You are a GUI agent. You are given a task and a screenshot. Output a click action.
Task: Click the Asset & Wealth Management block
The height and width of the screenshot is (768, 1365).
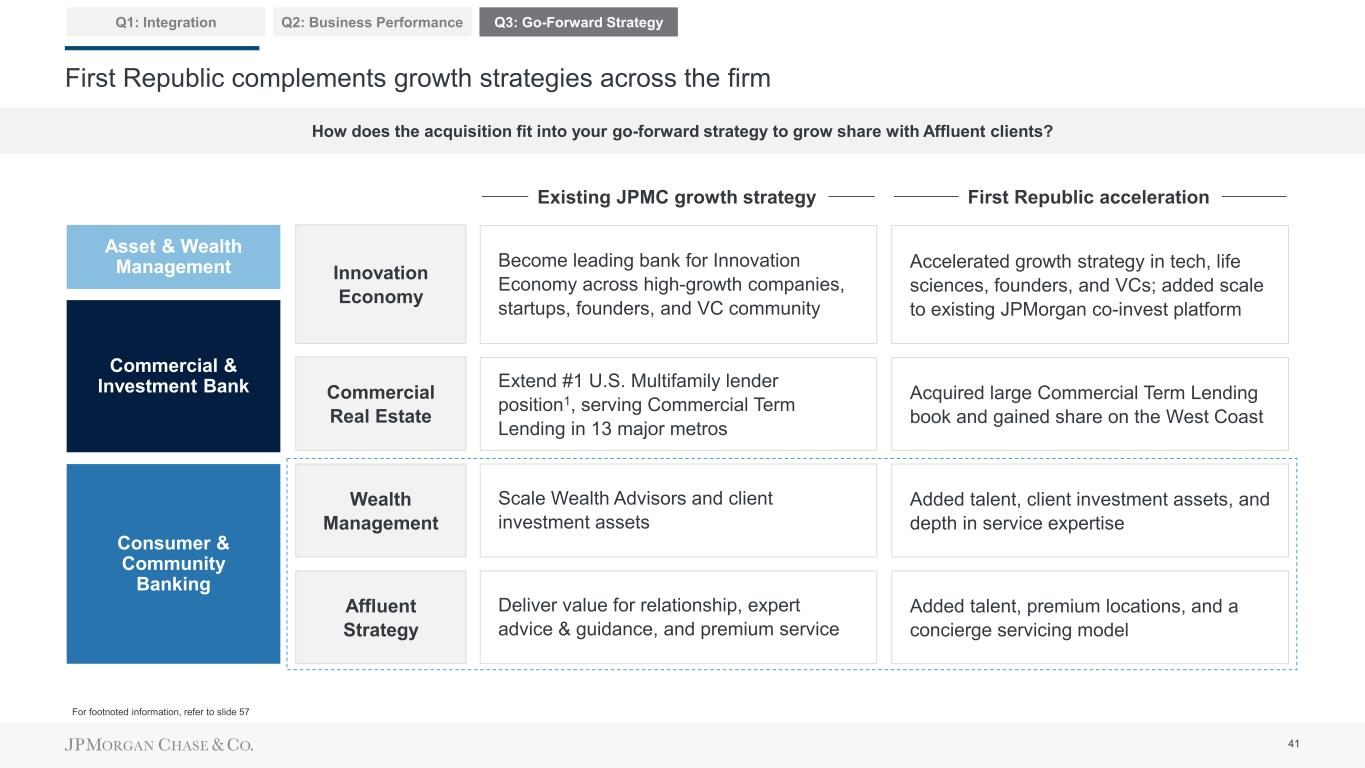tap(173, 257)
